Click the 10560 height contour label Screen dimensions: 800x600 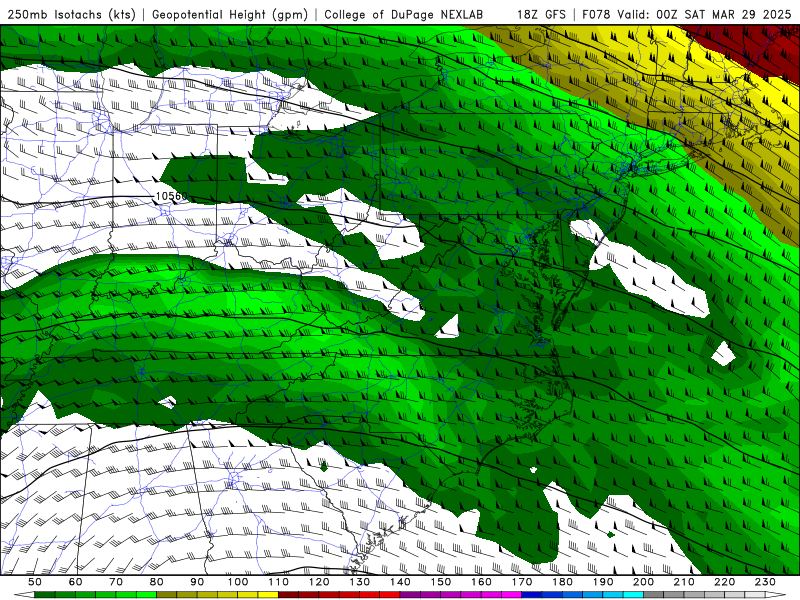coord(171,196)
